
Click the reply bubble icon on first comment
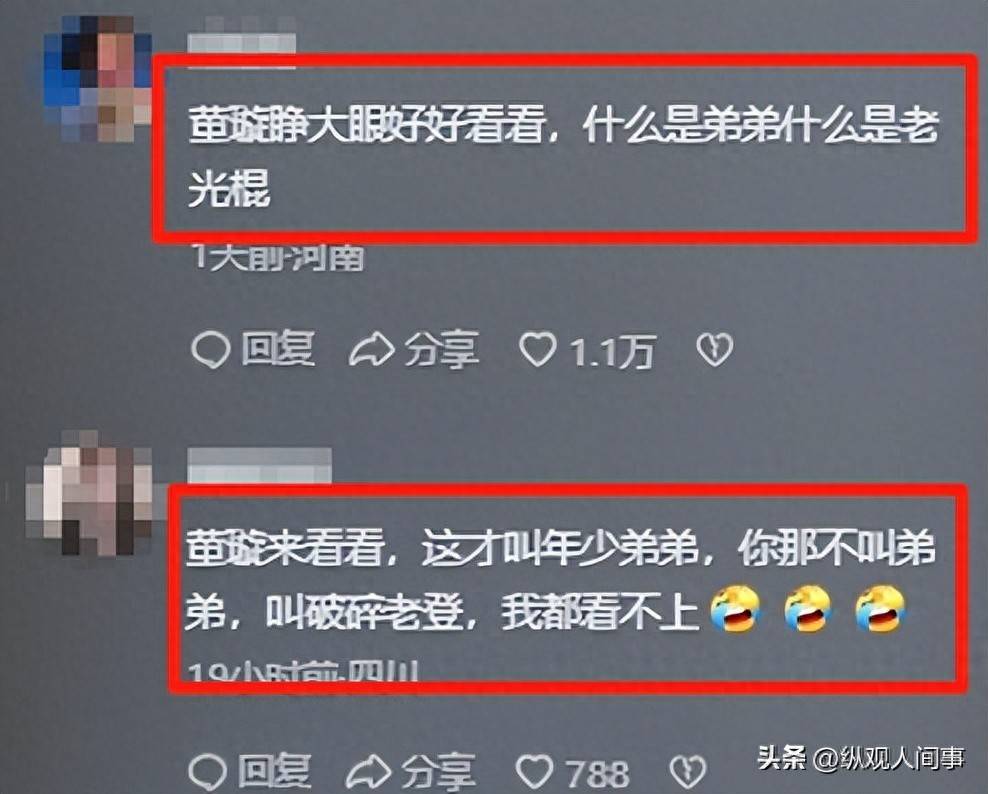point(210,350)
